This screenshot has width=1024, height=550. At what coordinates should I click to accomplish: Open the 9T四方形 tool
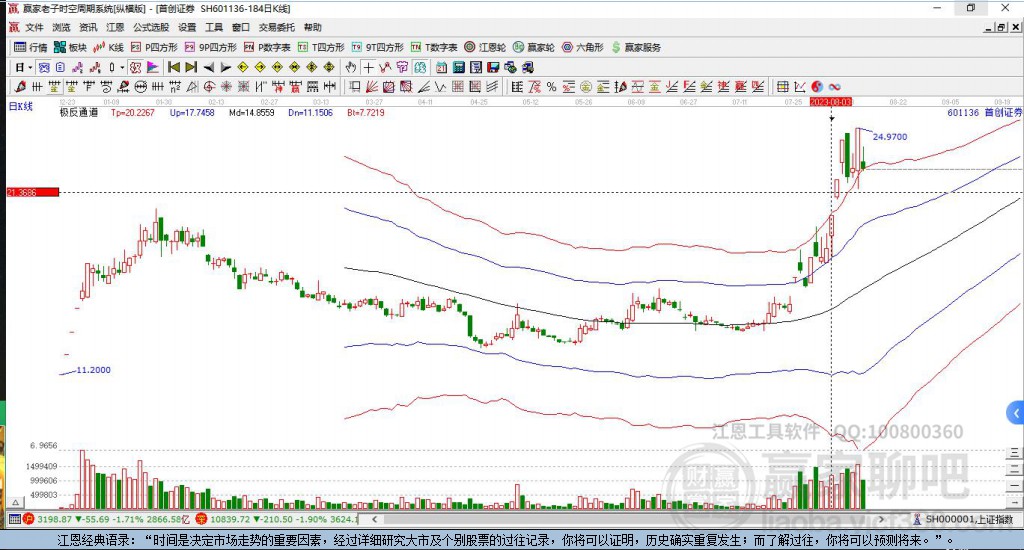tap(377, 47)
